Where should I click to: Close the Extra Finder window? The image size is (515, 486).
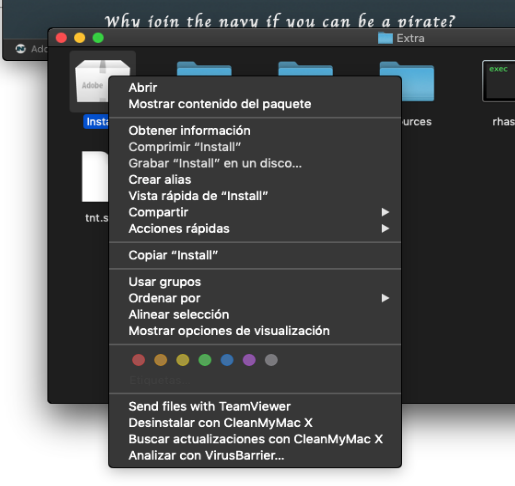tap(61, 38)
